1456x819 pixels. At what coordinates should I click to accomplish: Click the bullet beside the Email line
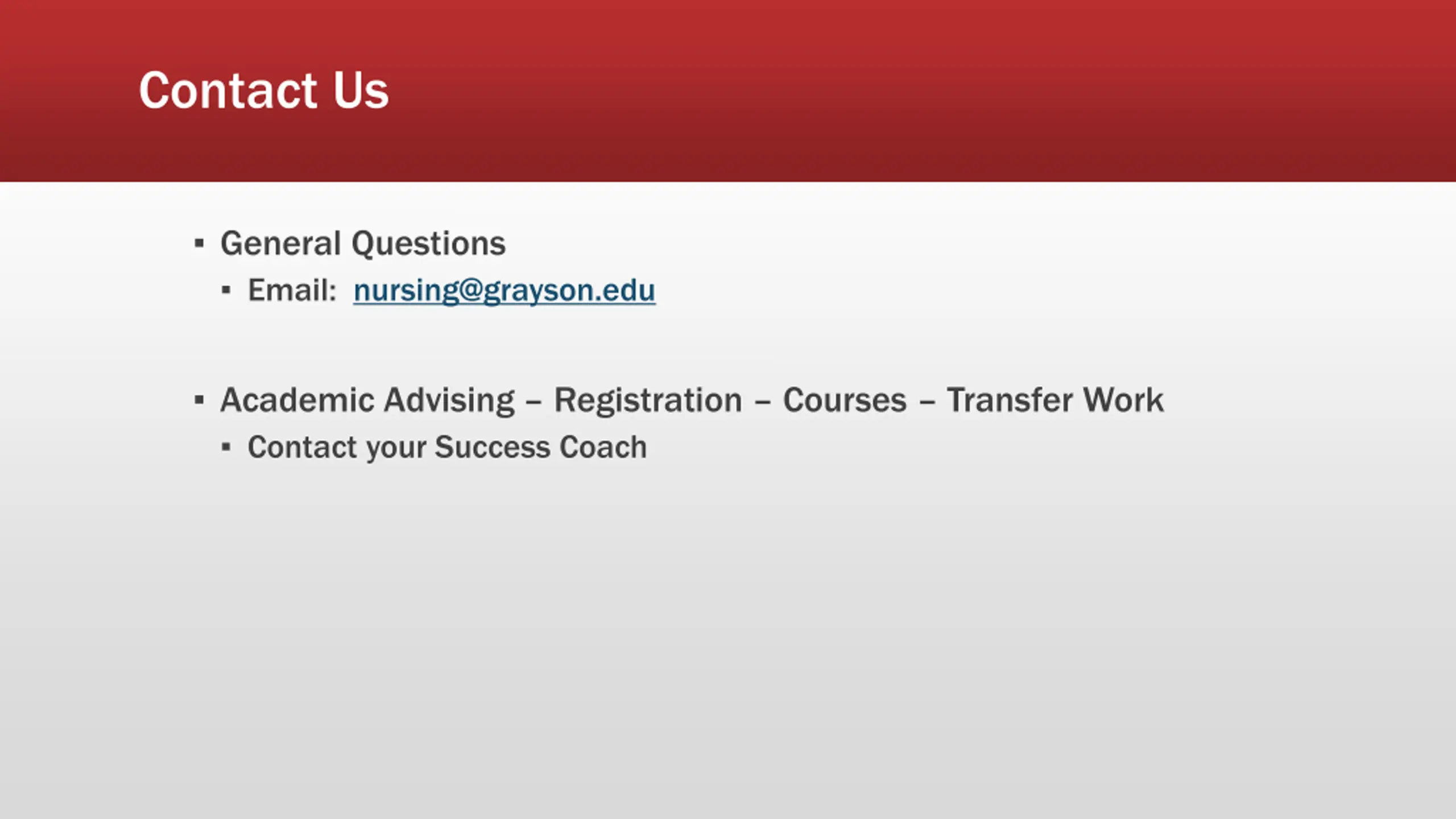[226, 291]
